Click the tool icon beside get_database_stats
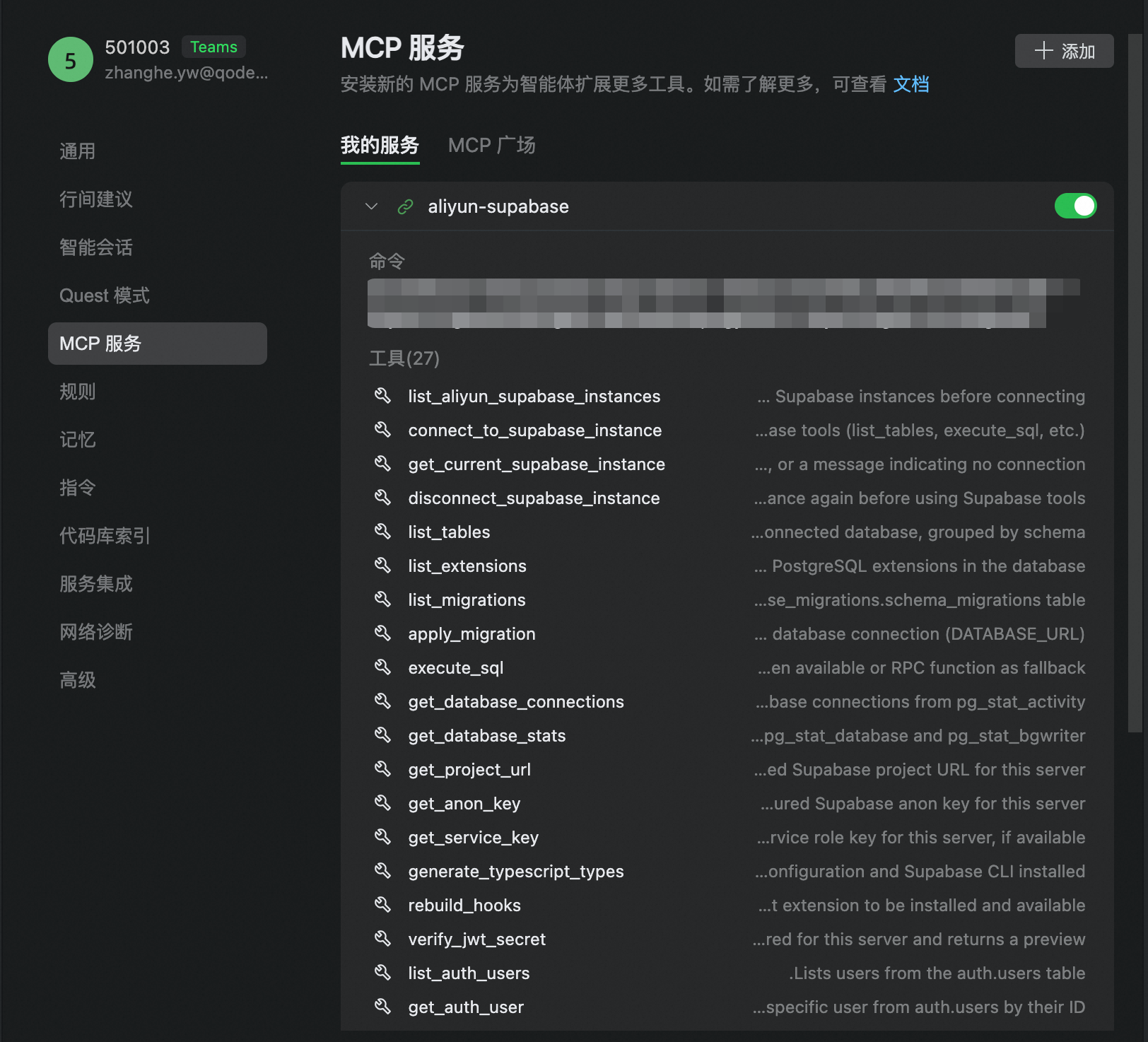Screen dimensions: 1148x1042 point(382,734)
